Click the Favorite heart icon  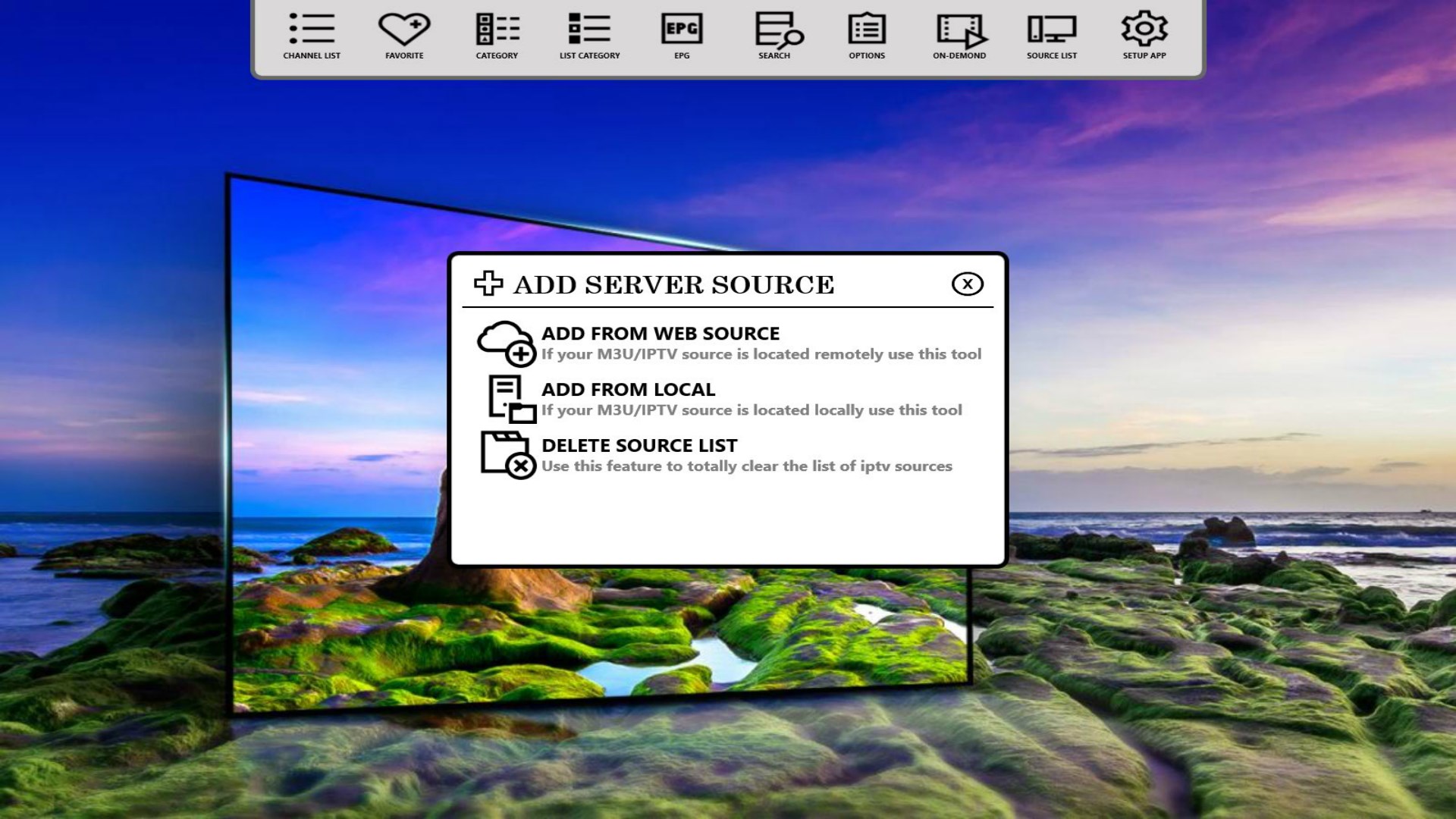pos(404,30)
